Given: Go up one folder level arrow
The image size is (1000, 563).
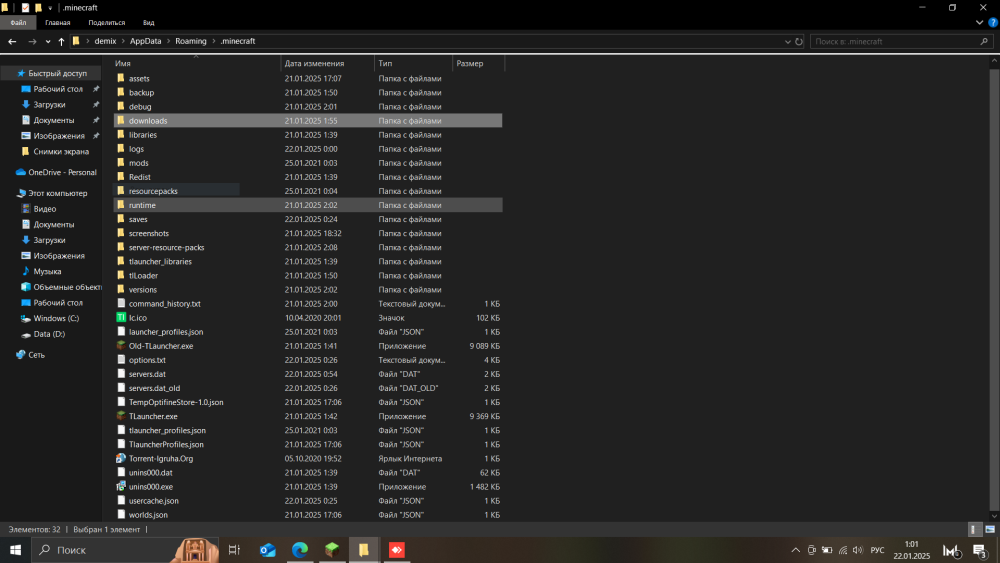Looking at the screenshot, I should coord(61,41).
